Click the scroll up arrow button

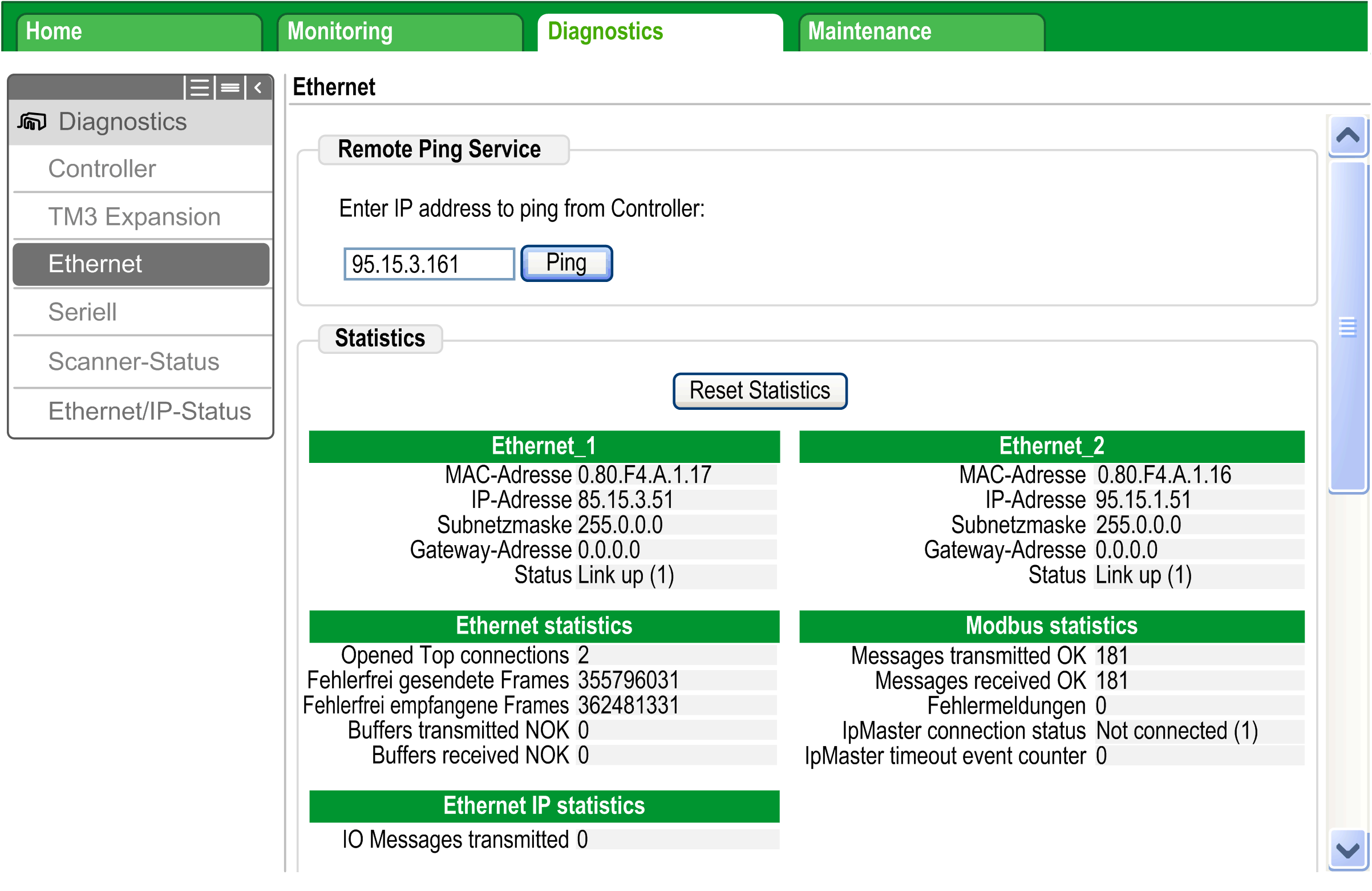(1347, 136)
